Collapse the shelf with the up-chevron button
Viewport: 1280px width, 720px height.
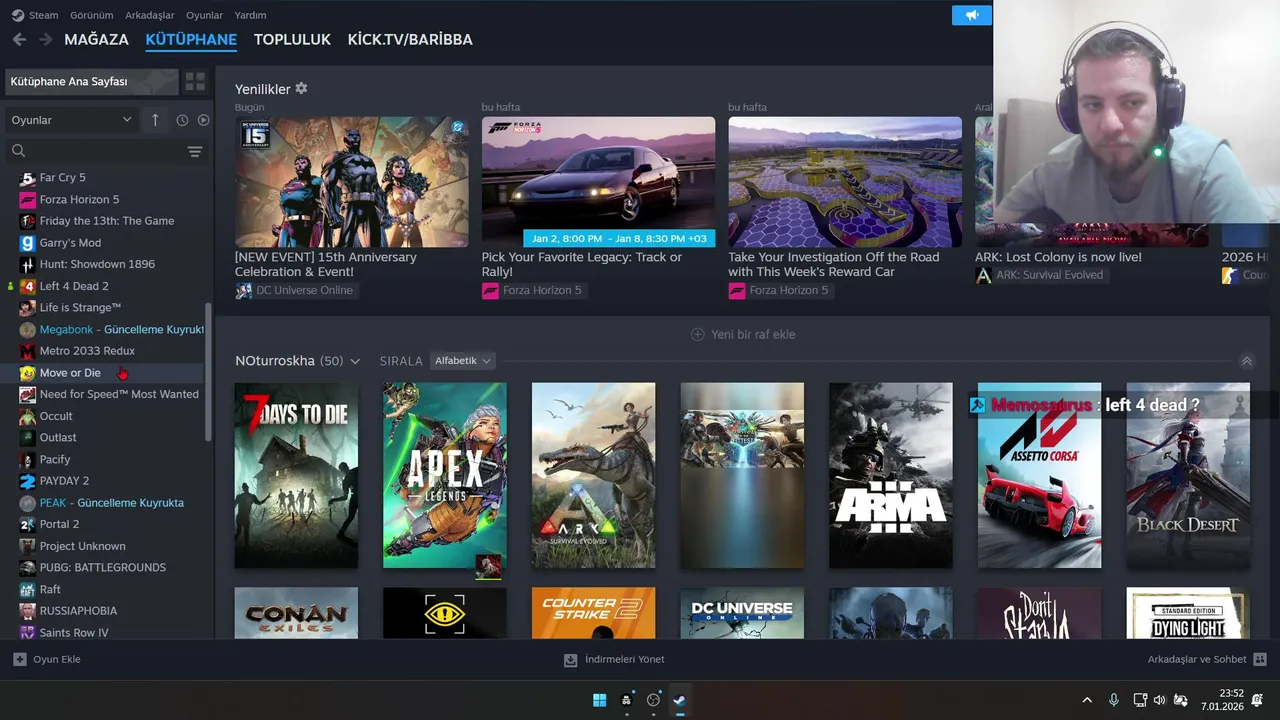tap(1246, 361)
